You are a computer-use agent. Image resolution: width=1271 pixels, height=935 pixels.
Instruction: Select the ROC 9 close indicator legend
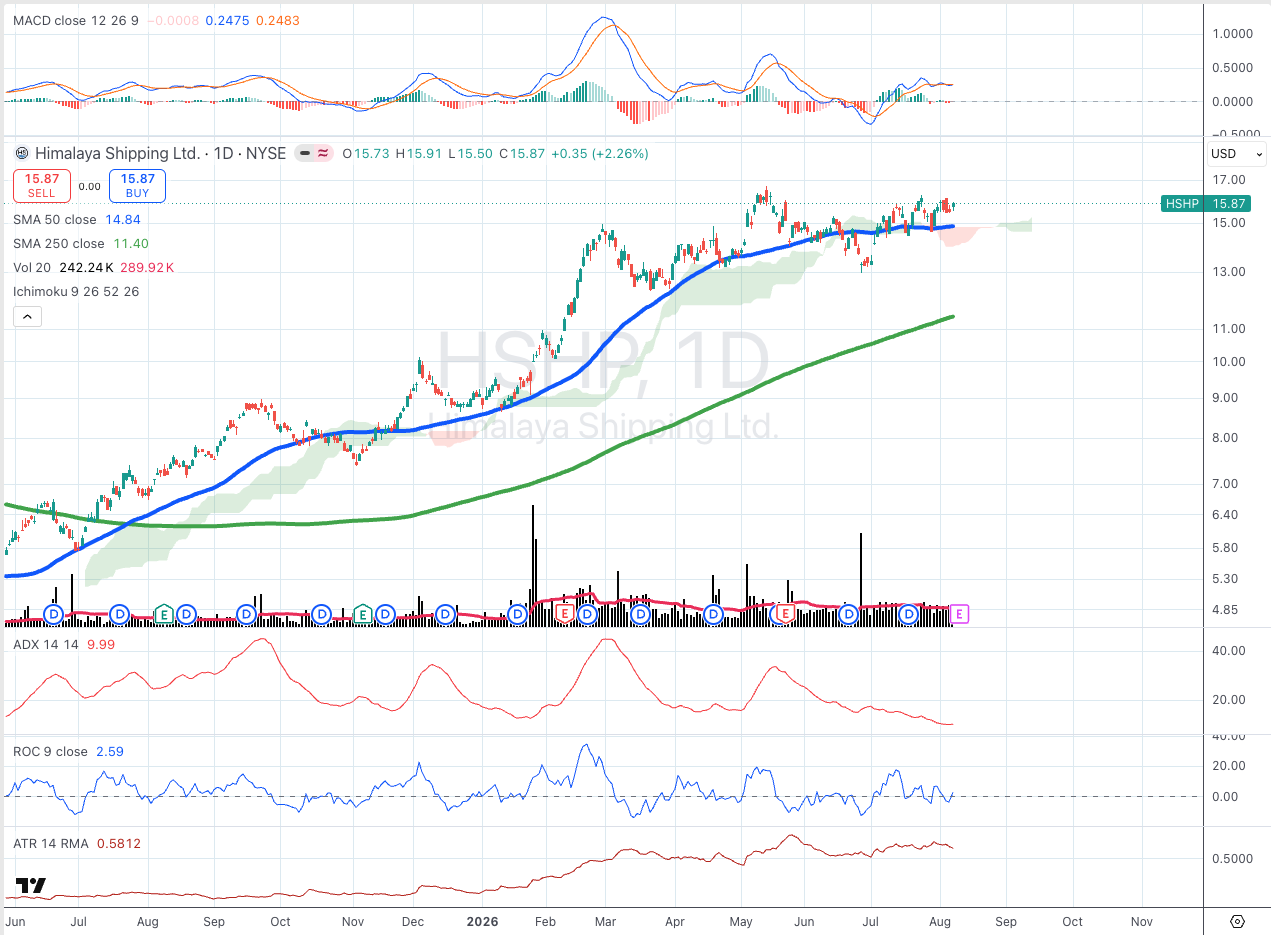click(x=50, y=751)
